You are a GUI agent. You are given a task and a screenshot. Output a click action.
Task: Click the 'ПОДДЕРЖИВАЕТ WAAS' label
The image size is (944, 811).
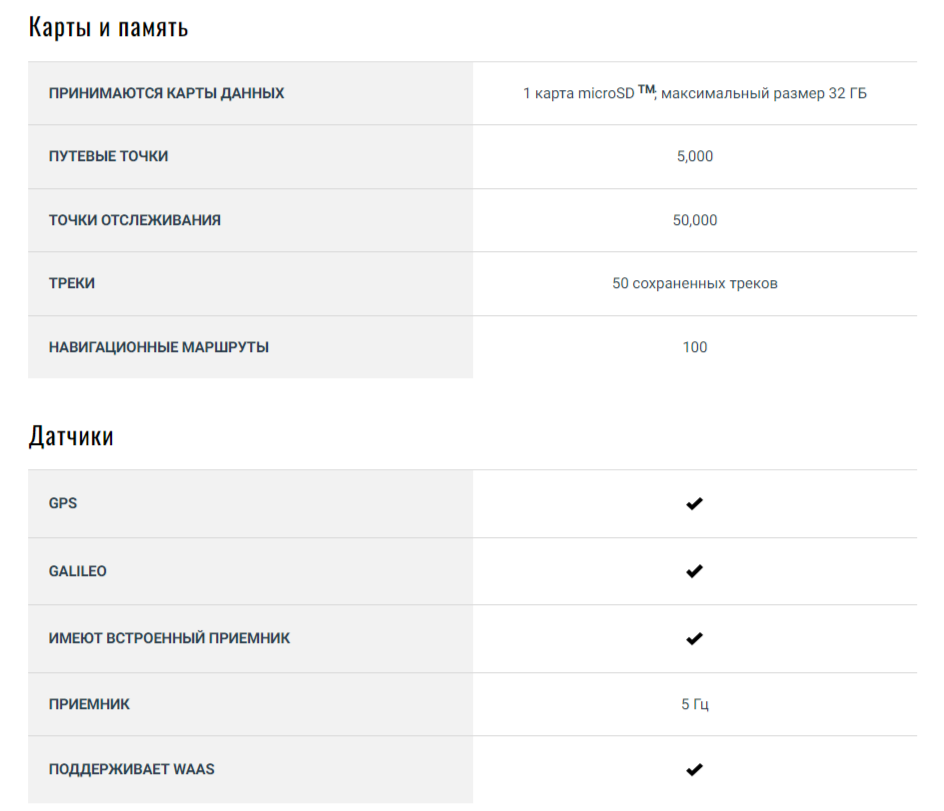click(x=131, y=769)
